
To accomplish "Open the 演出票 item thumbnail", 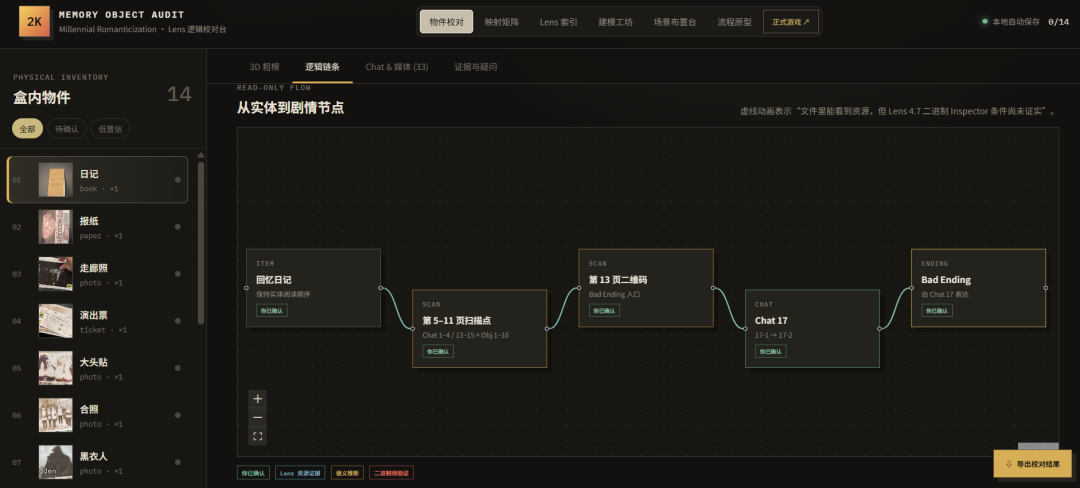I will pos(56,321).
